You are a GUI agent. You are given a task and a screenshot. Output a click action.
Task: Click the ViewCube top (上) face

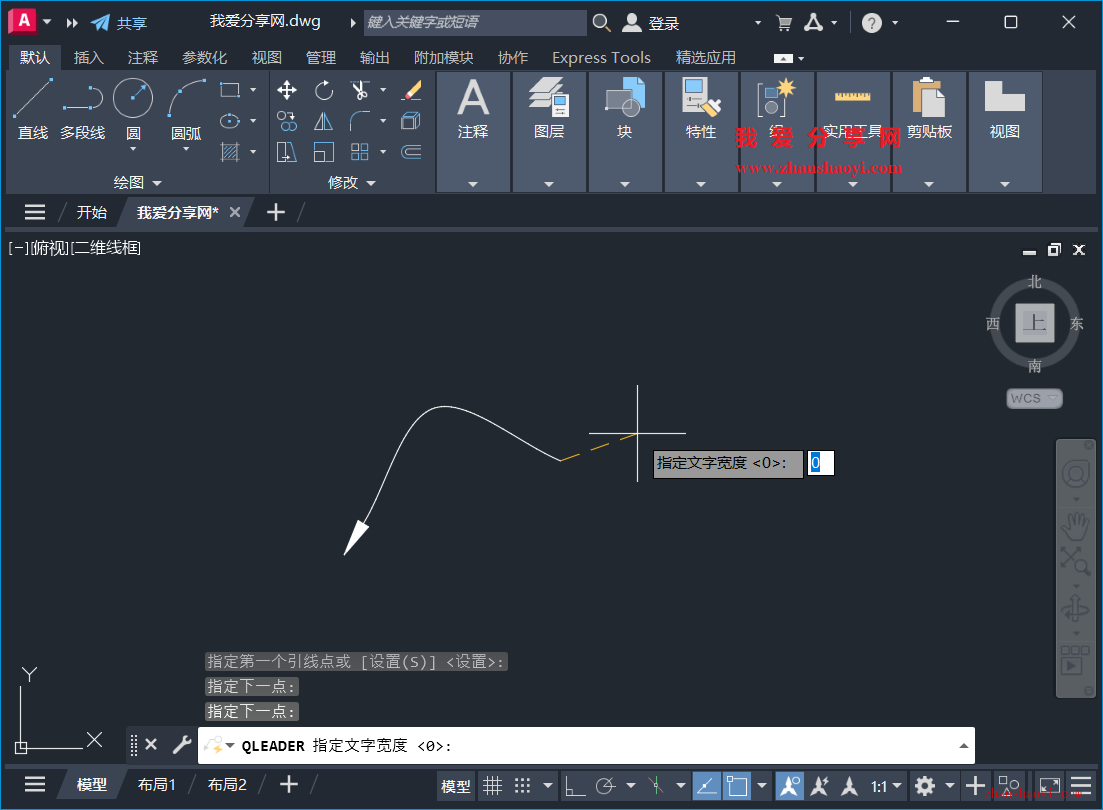click(x=1034, y=323)
